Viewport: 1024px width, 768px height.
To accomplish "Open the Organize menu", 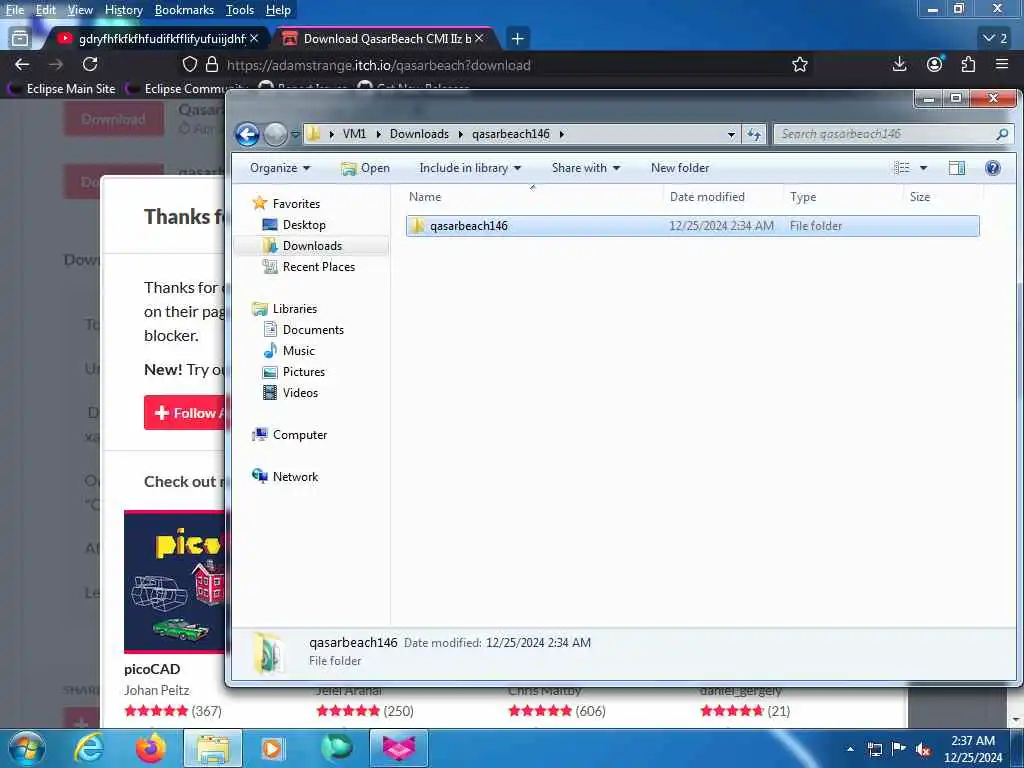I will (x=280, y=168).
